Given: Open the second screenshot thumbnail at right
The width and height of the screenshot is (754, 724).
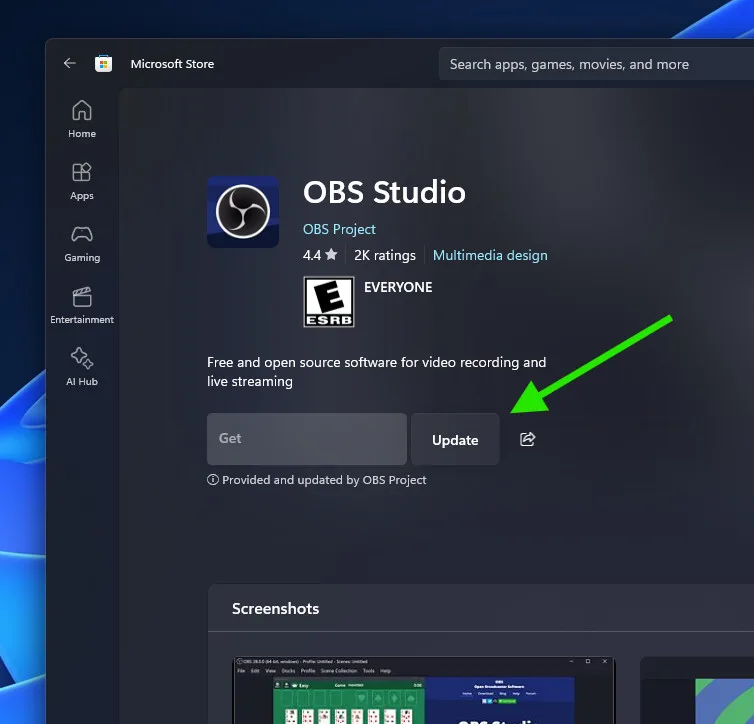Looking at the screenshot, I should point(697,690).
